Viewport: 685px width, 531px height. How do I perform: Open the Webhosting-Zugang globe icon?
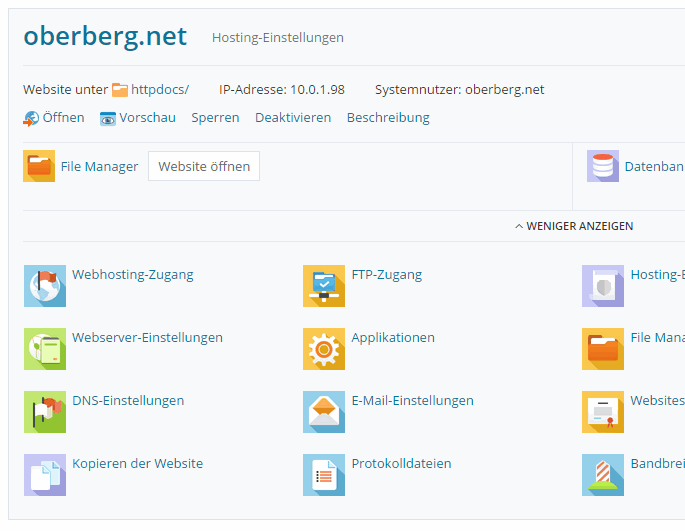coord(44,286)
